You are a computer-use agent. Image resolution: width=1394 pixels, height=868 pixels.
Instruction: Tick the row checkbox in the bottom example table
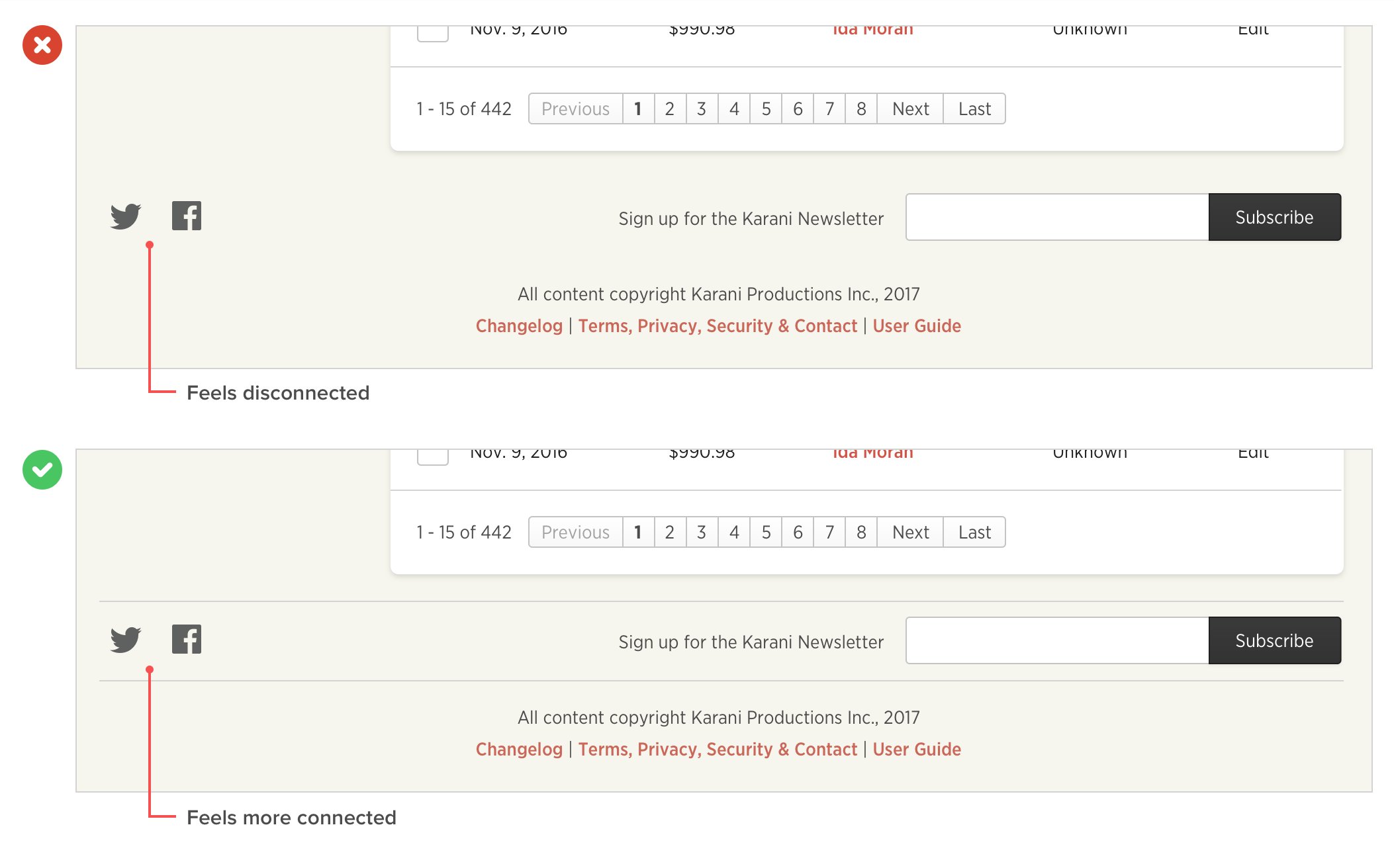433,456
